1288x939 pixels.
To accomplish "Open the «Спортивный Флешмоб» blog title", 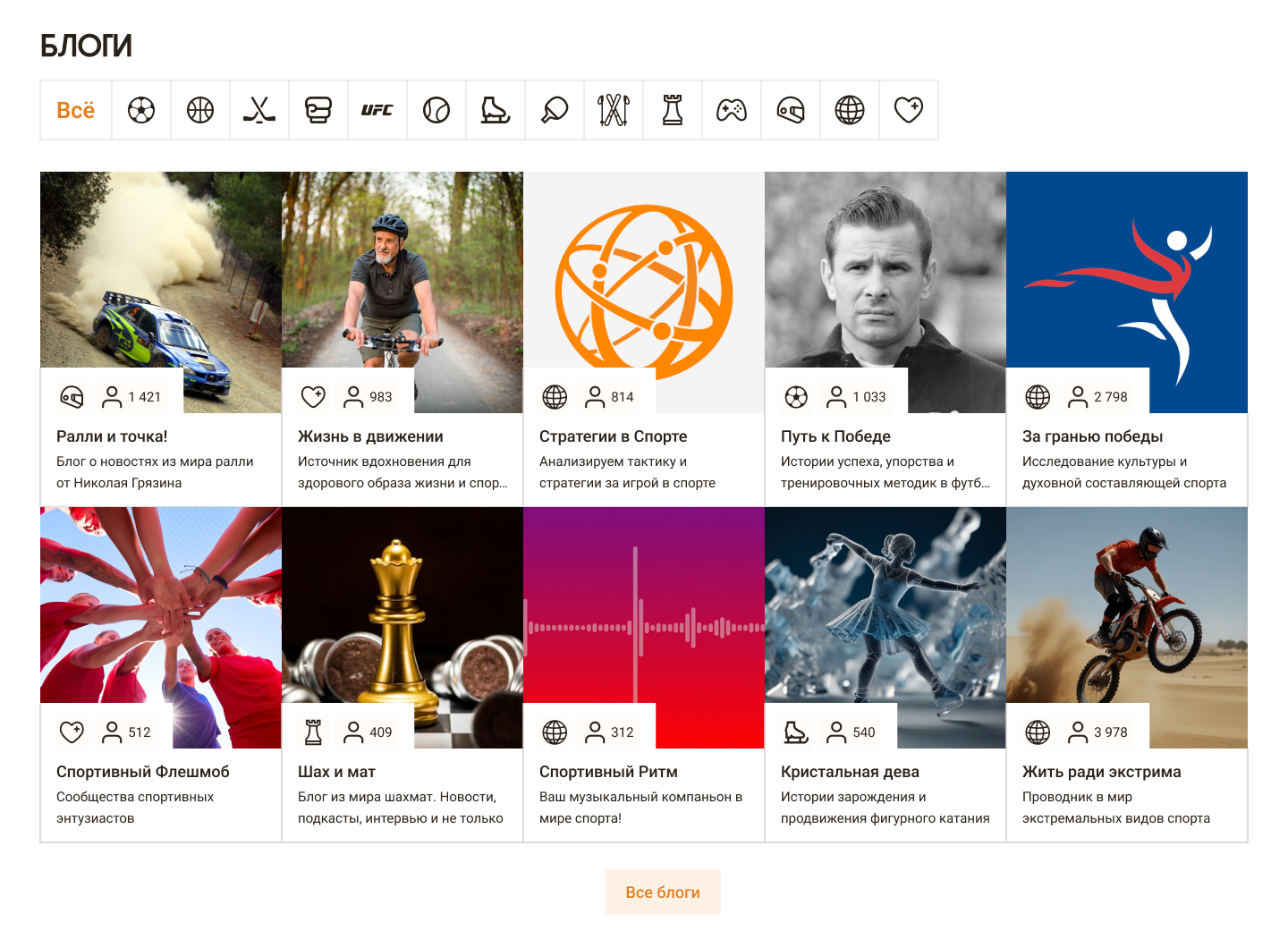I will coord(143,772).
